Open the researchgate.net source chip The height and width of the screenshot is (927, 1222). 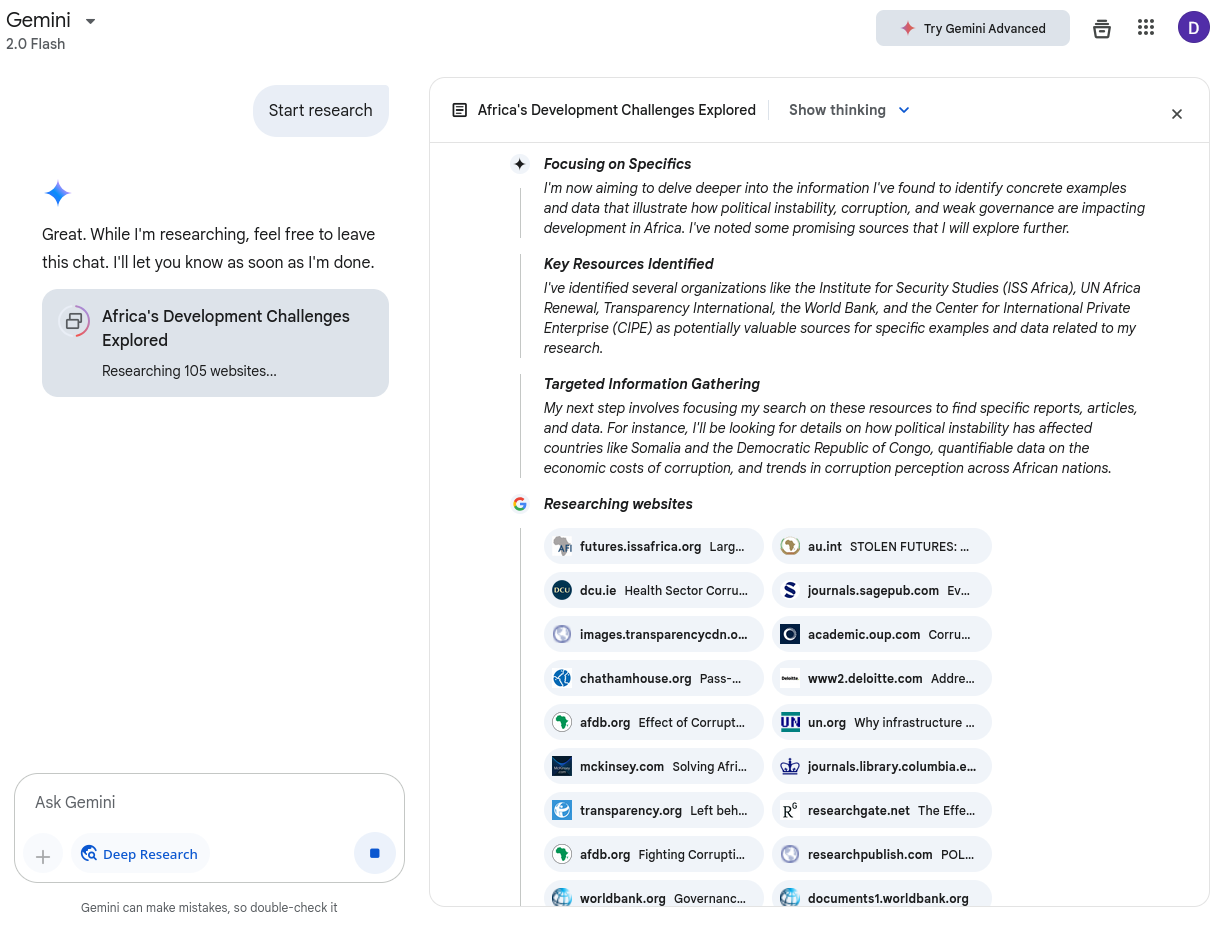[882, 810]
